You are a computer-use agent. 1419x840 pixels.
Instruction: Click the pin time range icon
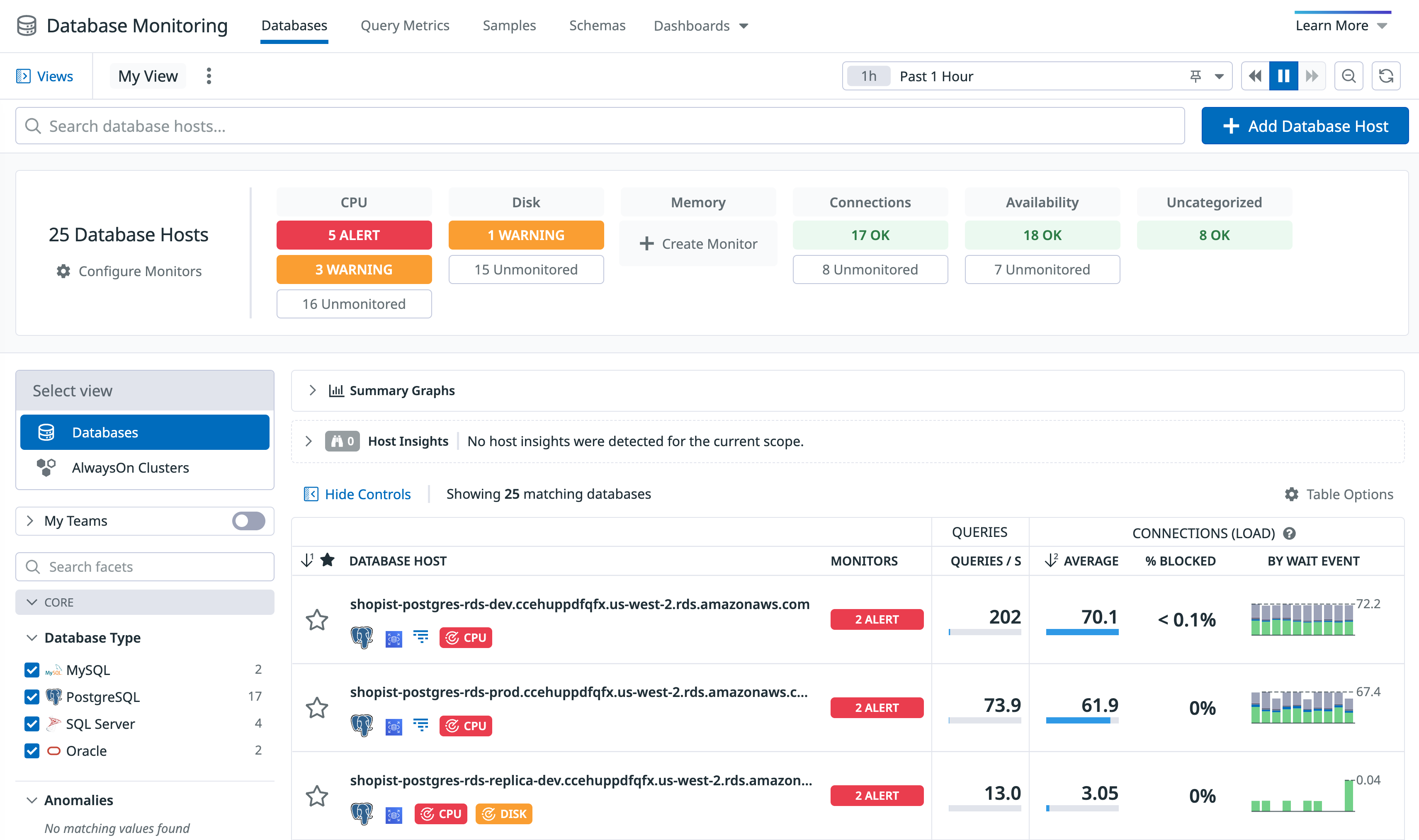[x=1195, y=76]
